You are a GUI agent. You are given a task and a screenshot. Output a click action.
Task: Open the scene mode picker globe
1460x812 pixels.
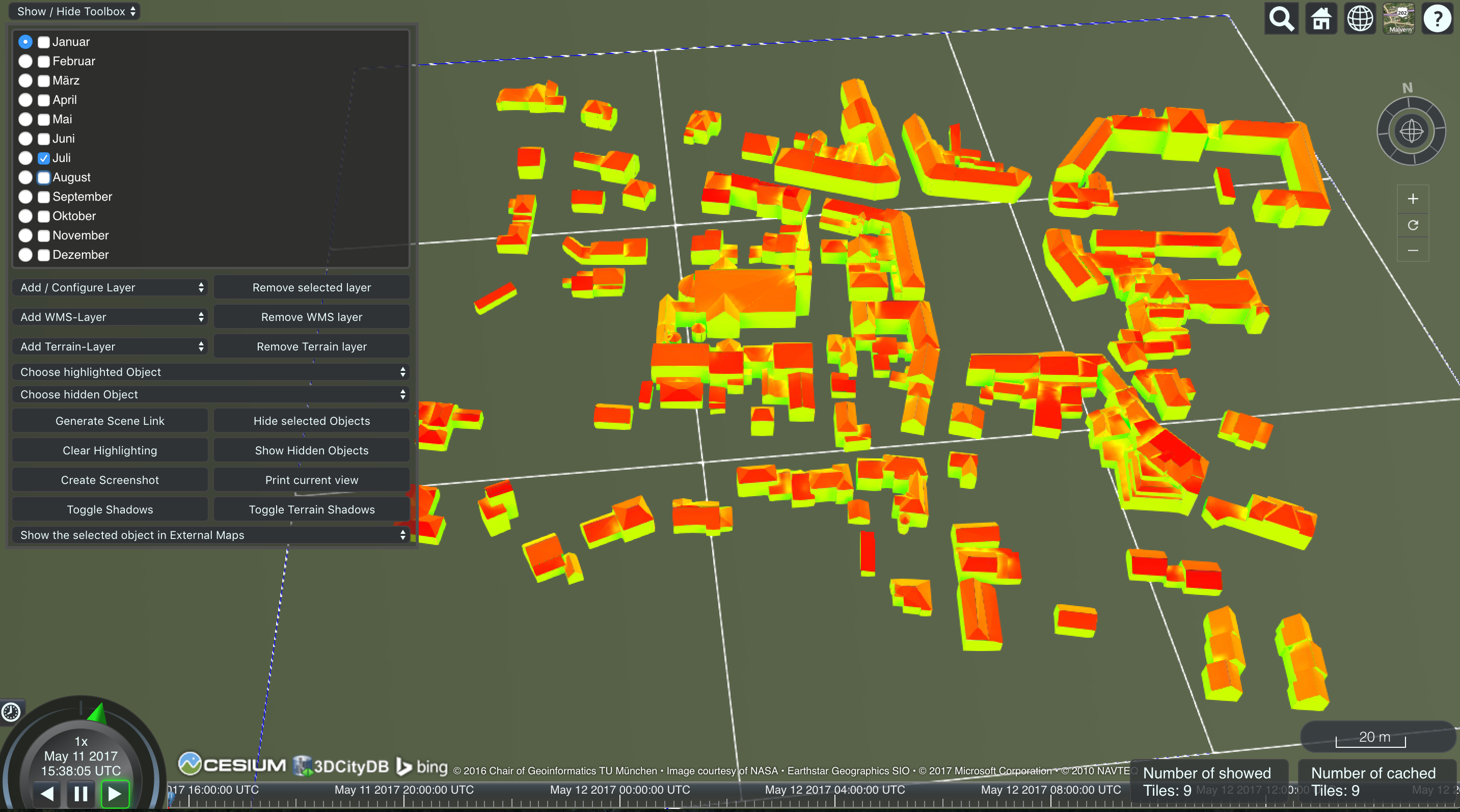[x=1359, y=18]
